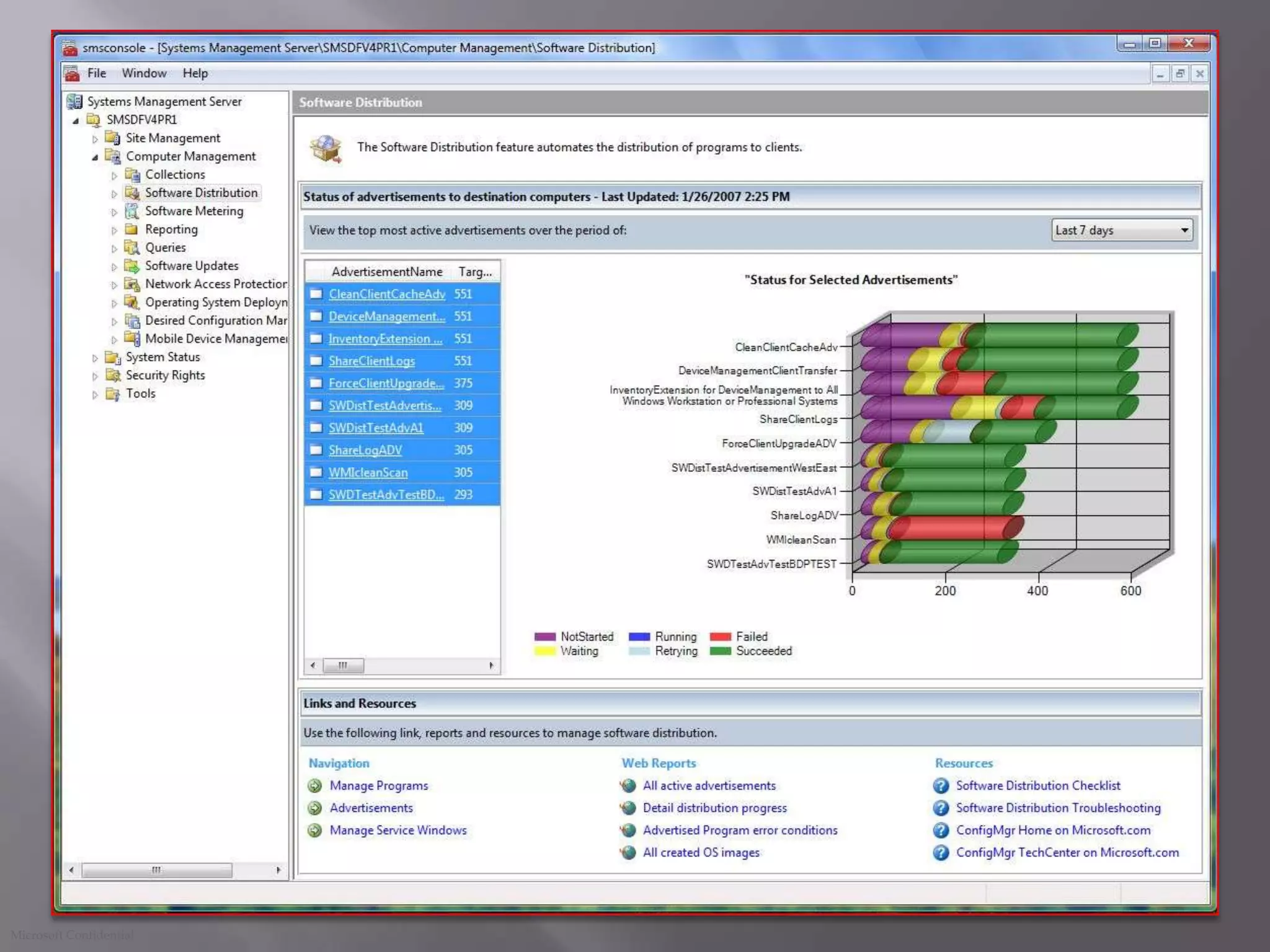This screenshot has width=1270, height=952.
Task: Click help icon beside Software Distribution Checklist
Action: tap(941, 786)
